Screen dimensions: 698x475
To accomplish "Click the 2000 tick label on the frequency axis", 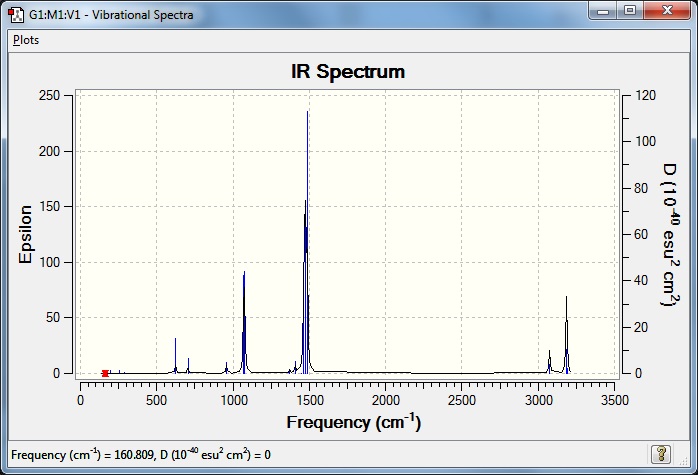I will (x=386, y=400).
